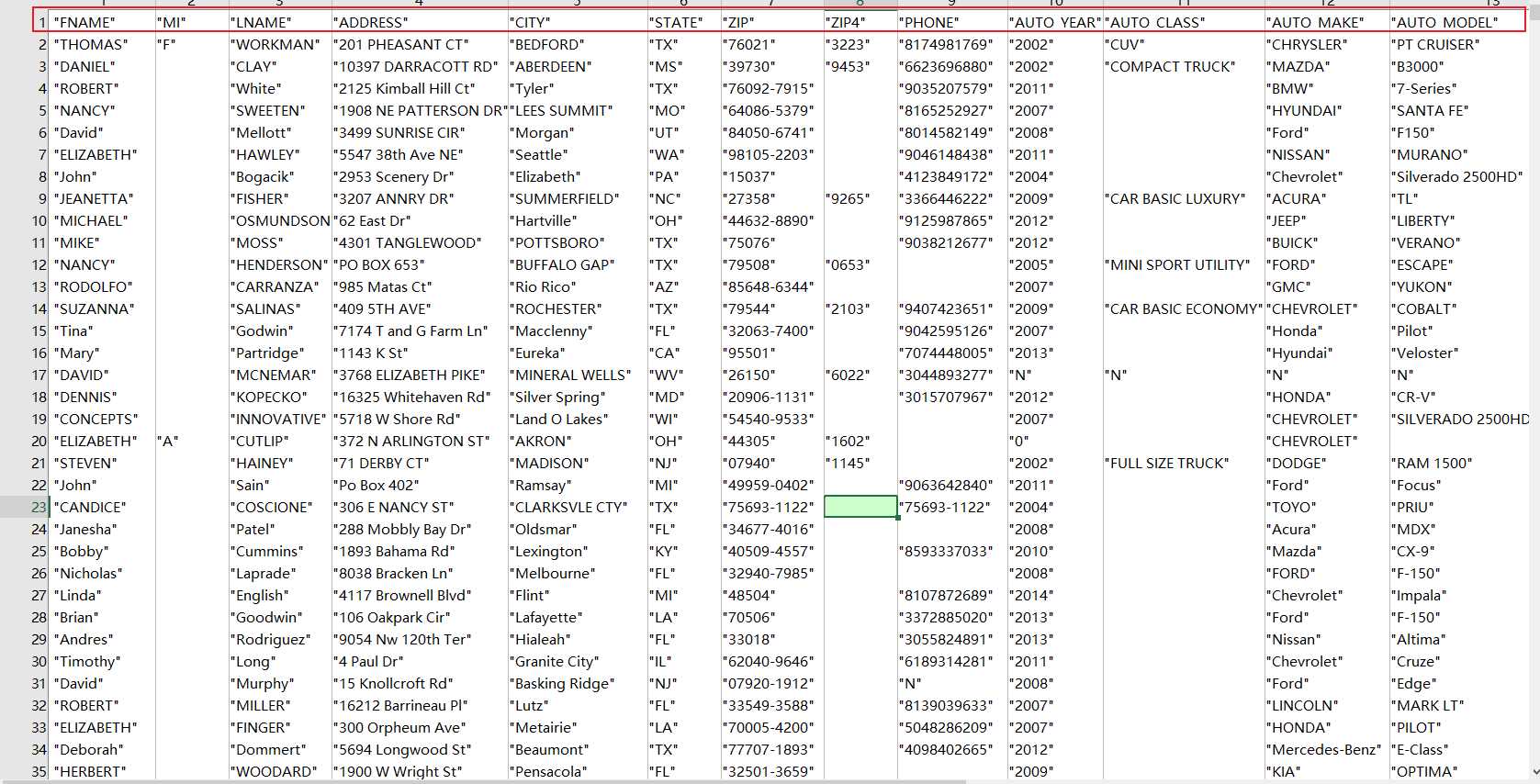Click the "CAR BASIC ECONOMY" cell
Screen dimensions: 1540x784
pyautogui.click(x=1184, y=308)
